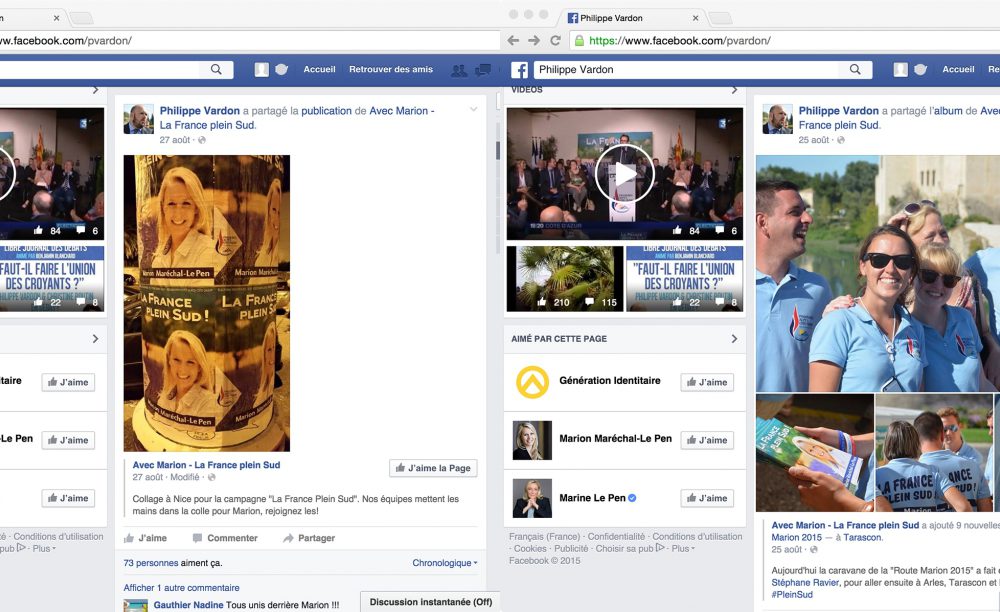1000x612 pixels.
Task: Open the #PleinSud hashtag
Action: point(792,595)
